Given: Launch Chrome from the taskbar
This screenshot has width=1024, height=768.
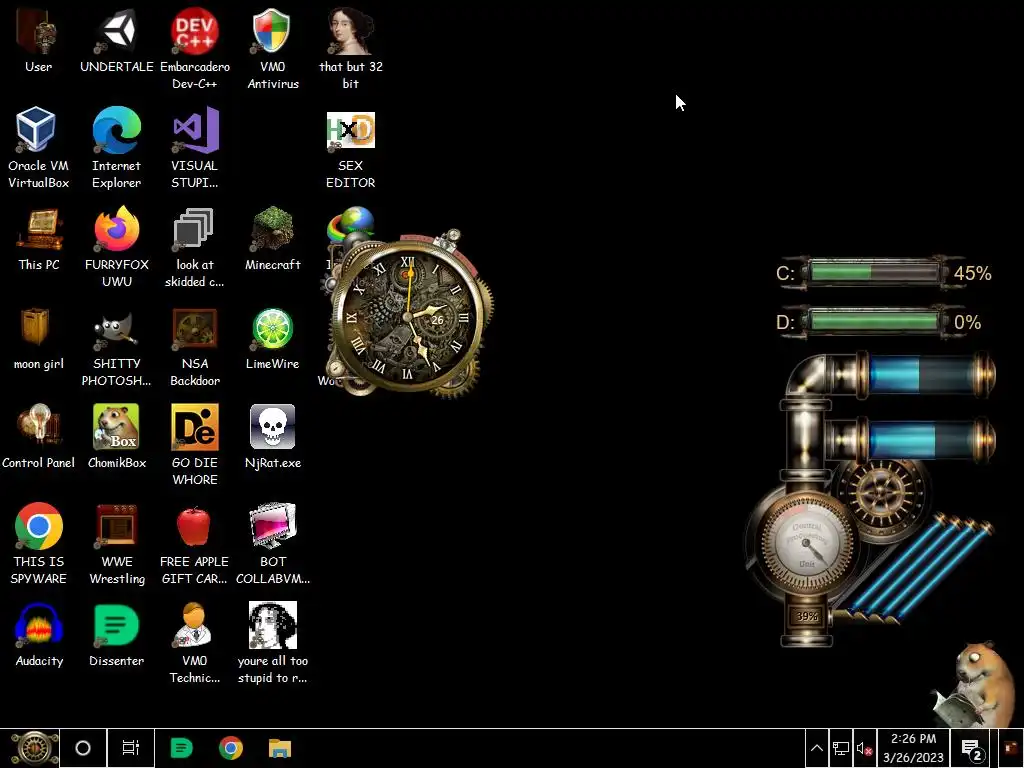Looking at the screenshot, I should [231, 748].
